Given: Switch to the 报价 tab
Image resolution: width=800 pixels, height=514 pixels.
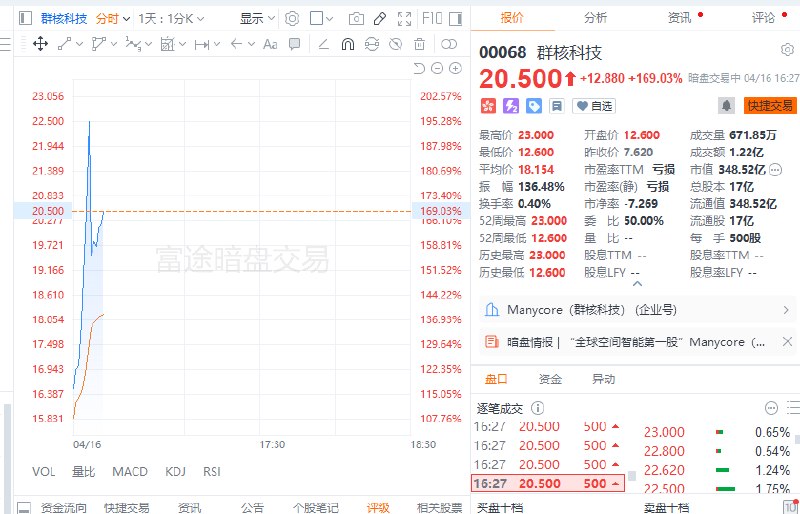Looking at the screenshot, I should [512, 18].
